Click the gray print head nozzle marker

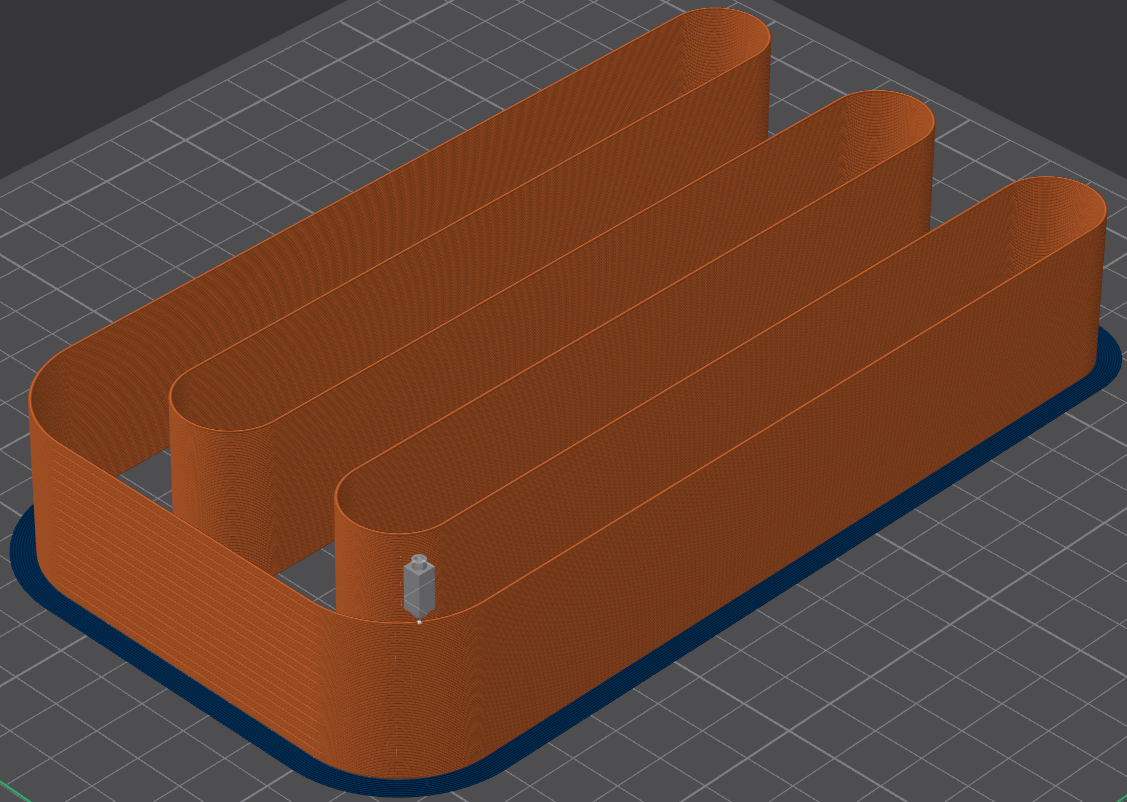[x=419, y=589]
